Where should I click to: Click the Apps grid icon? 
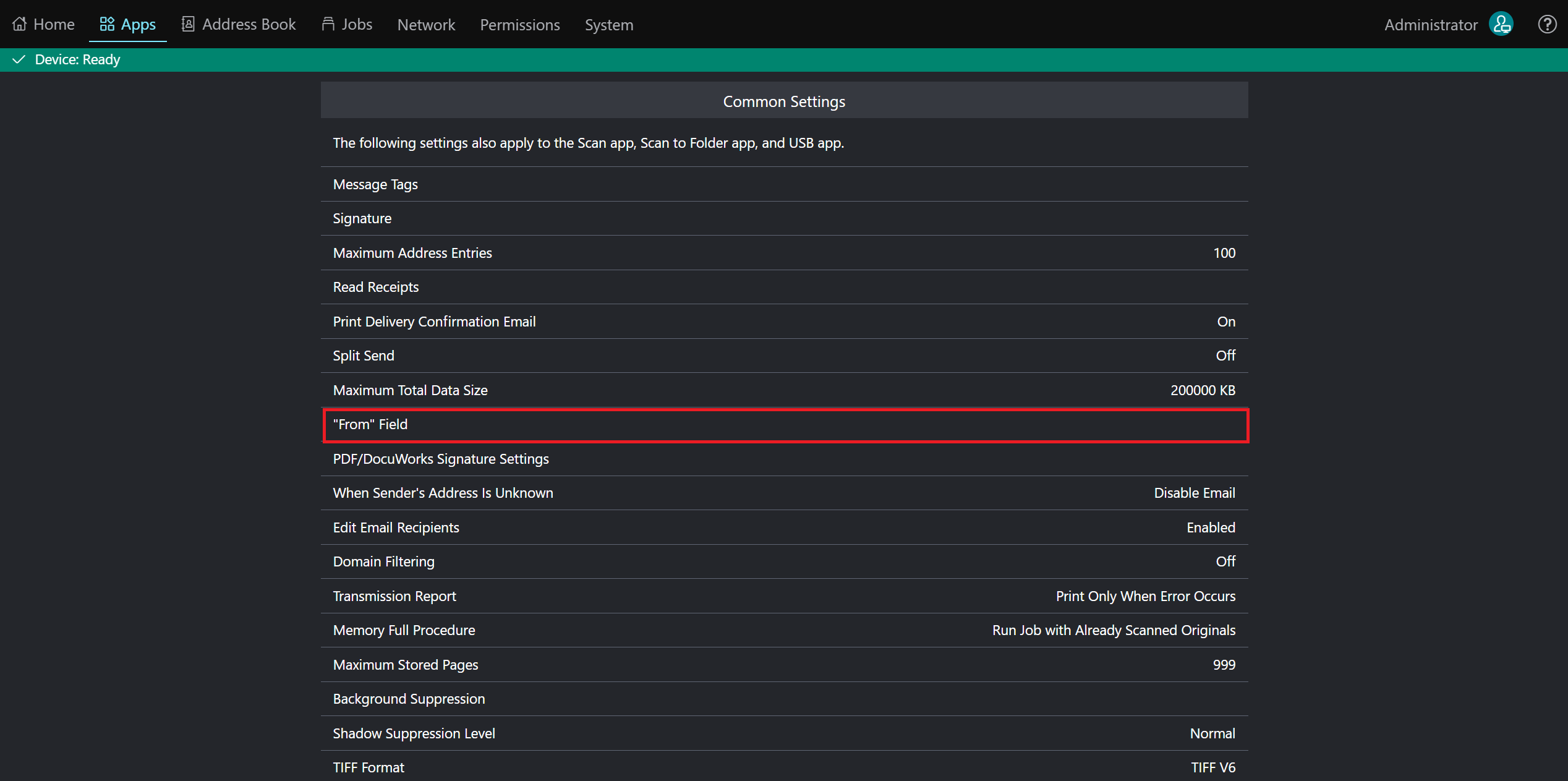tap(107, 24)
